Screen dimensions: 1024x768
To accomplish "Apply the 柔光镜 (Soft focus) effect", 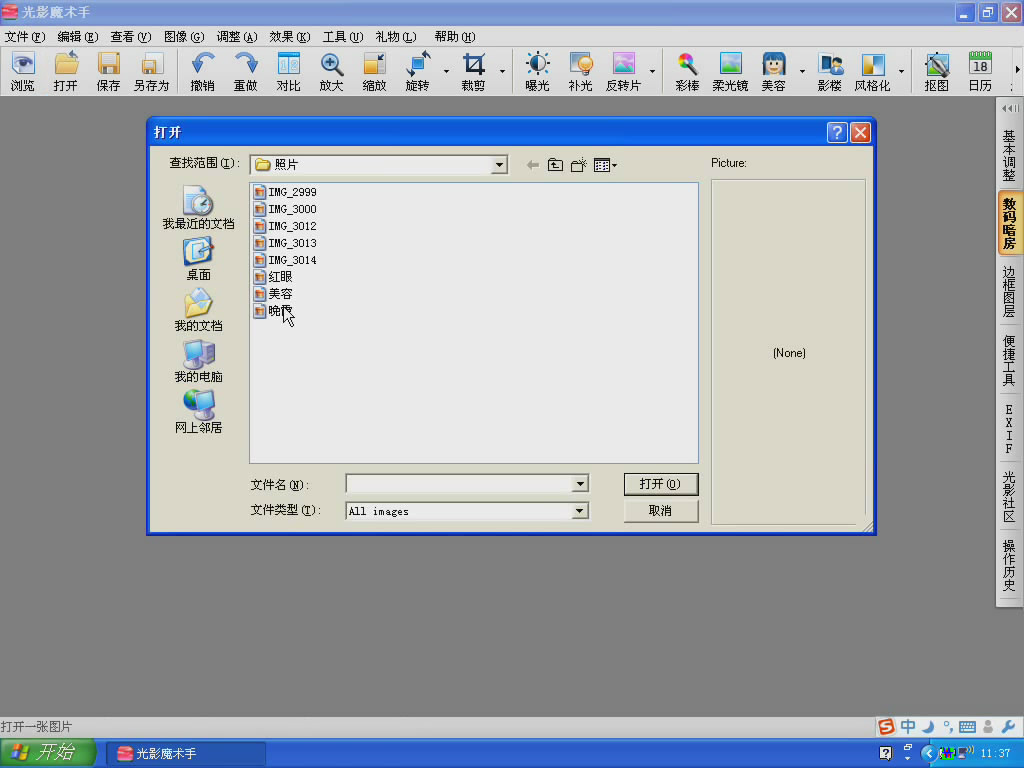I will click(730, 71).
